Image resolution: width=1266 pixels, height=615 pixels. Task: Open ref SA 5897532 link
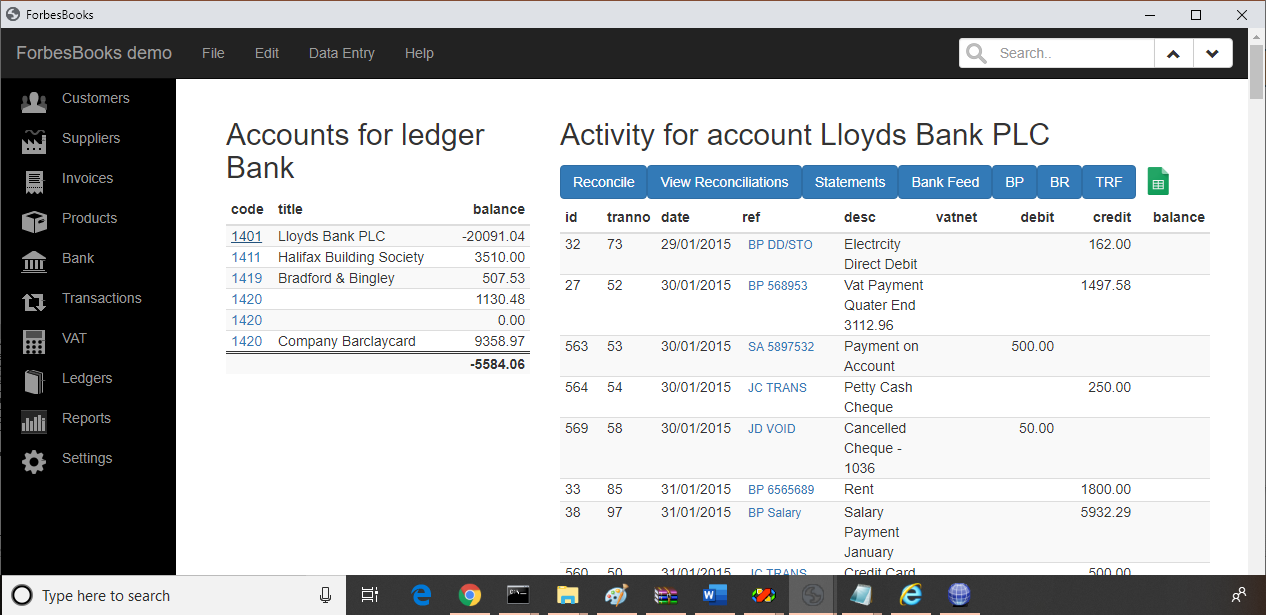[781, 347]
